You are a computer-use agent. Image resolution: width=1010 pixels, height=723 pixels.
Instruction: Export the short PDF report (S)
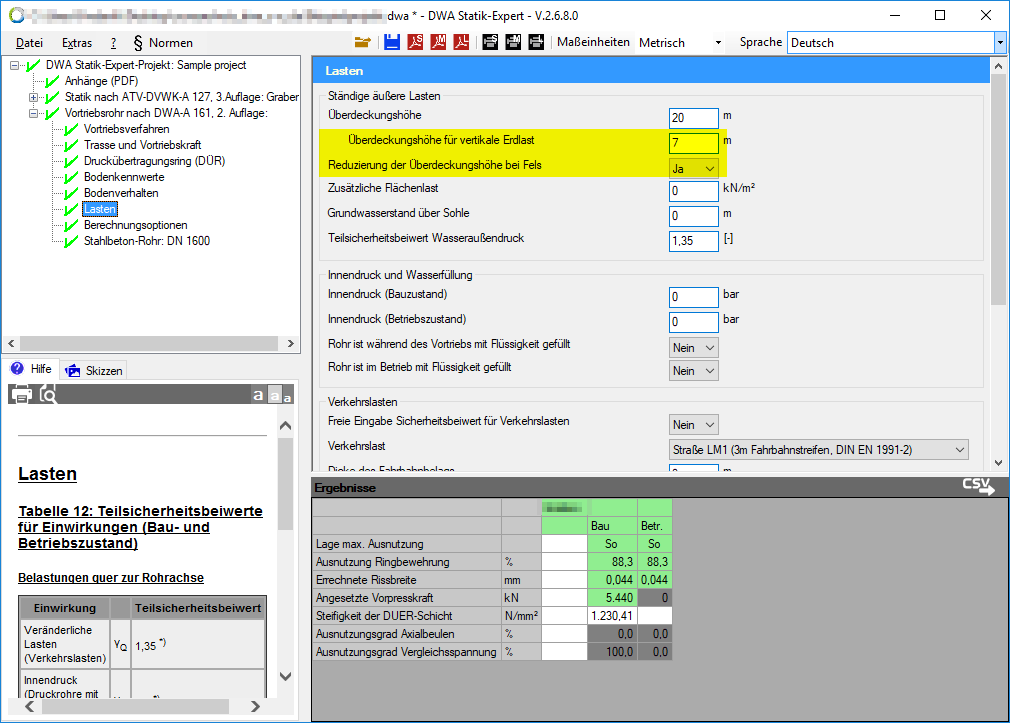414,42
